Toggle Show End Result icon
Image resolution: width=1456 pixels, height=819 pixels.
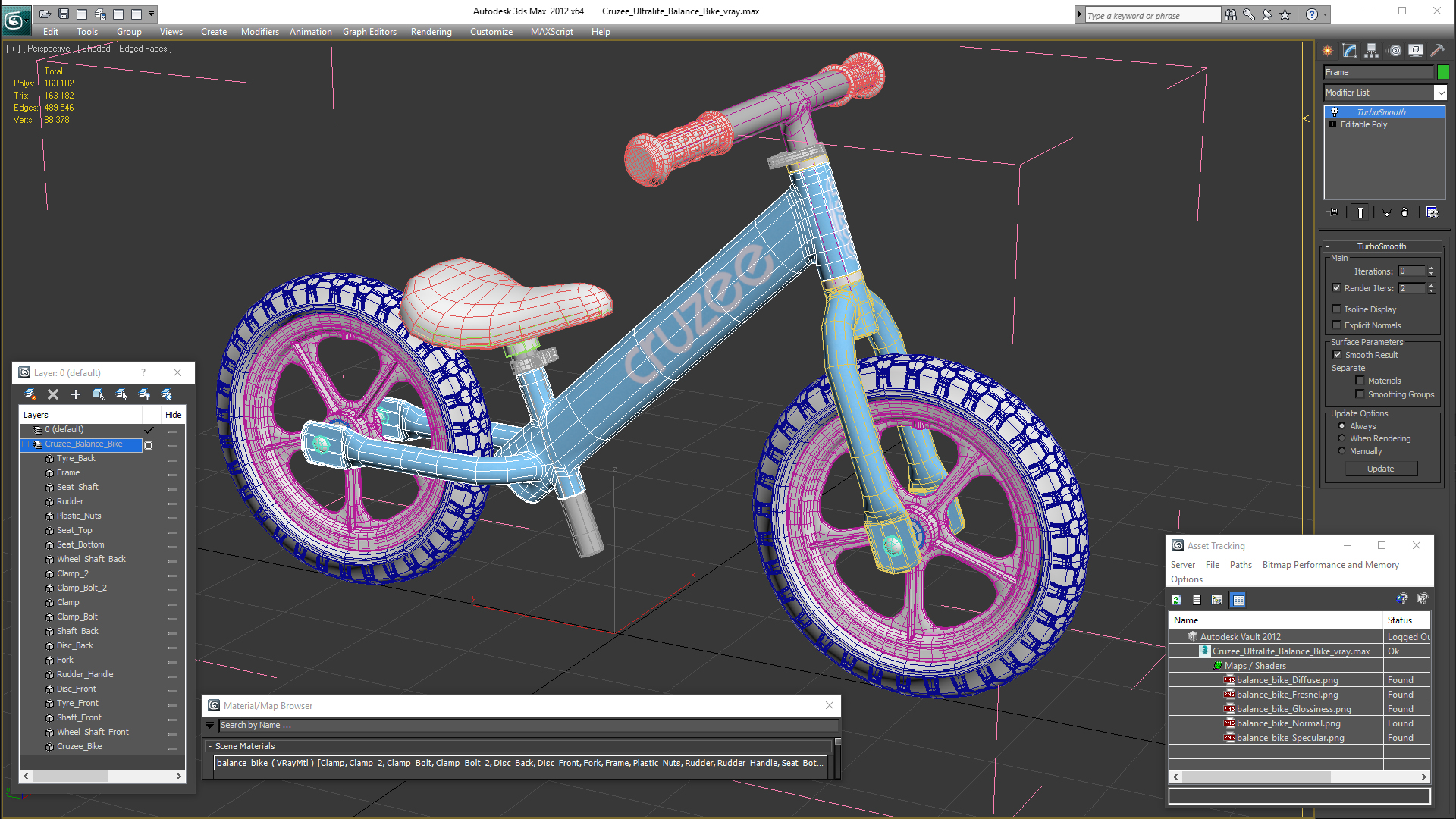coord(1360,212)
